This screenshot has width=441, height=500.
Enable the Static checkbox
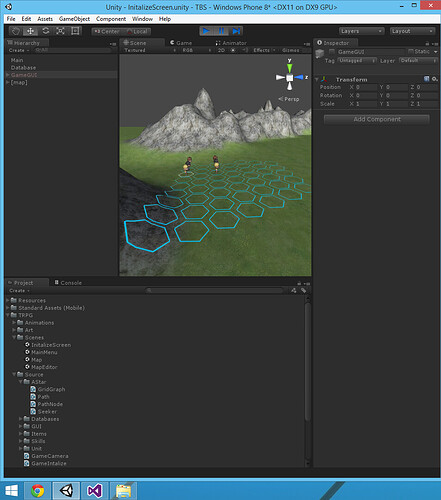(411, 52)
